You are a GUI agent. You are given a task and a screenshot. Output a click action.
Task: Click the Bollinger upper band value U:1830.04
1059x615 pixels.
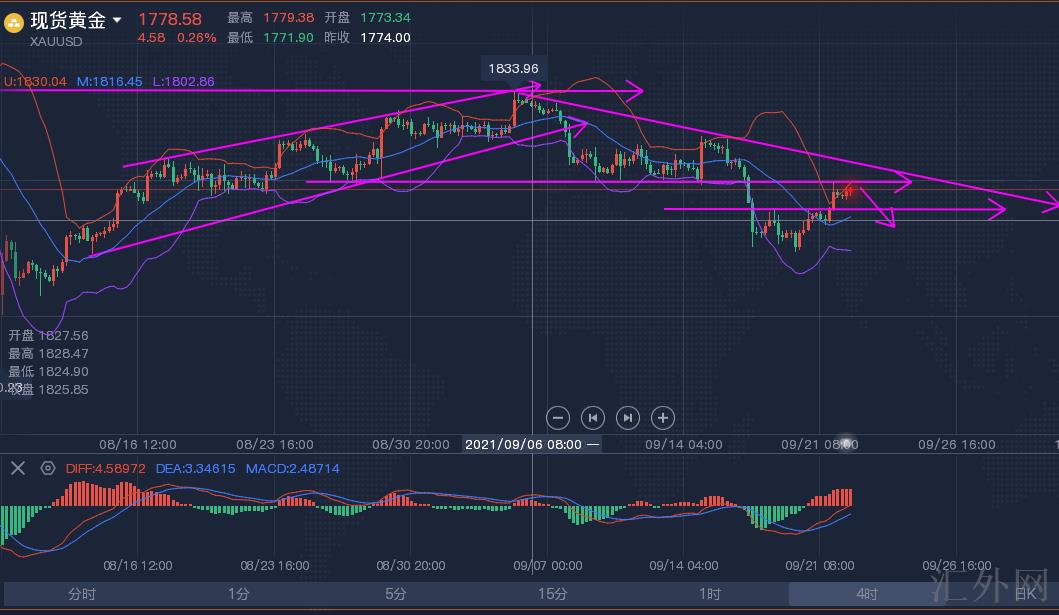35,81
